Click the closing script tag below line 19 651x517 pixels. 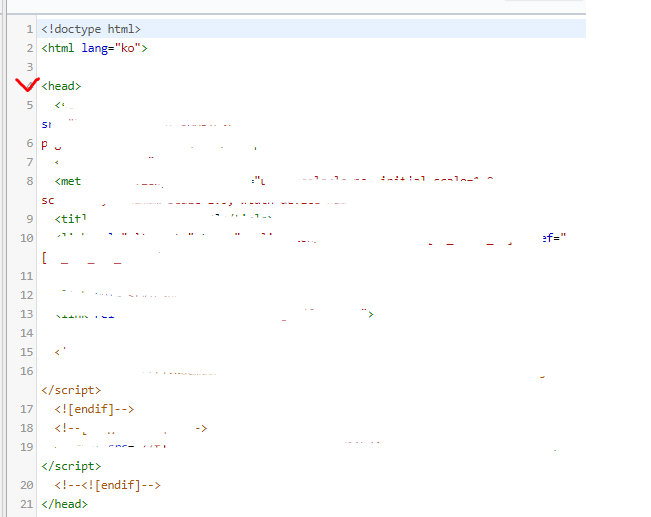pyautogui.click(x=71, y=466)
